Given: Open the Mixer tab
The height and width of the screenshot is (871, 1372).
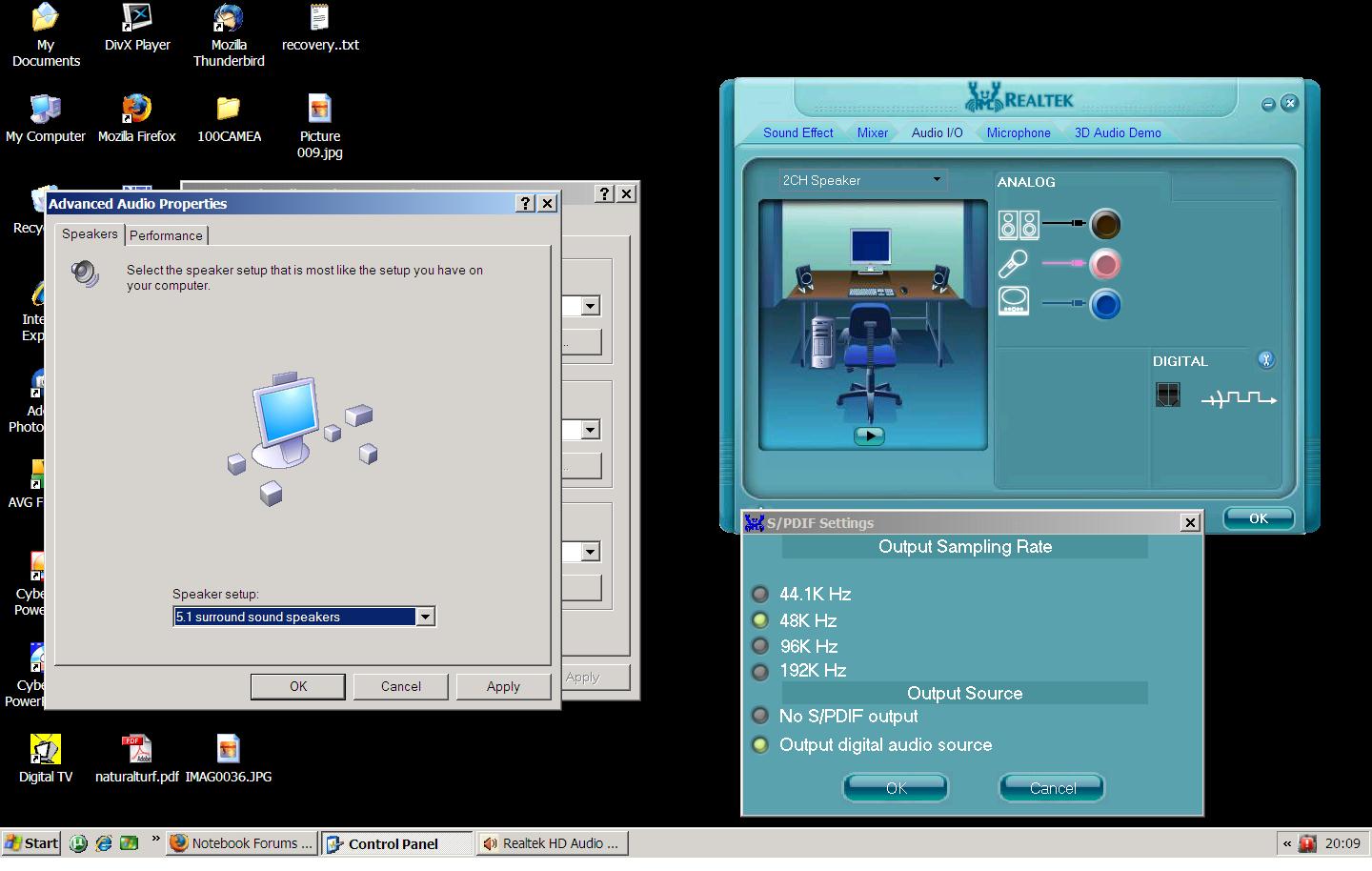Looking at the screenshot, I should [872, 132].
